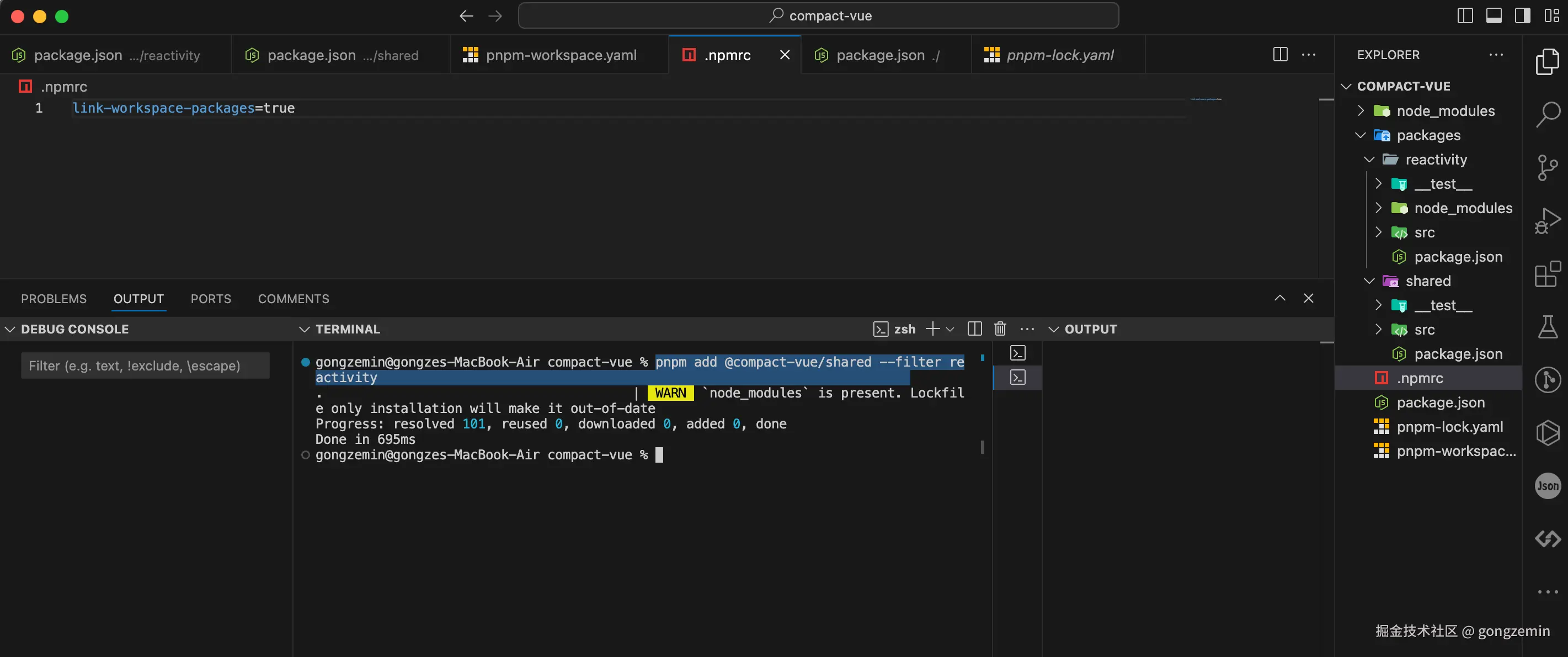The width and height of the screenshot is (1568, 657).
Task: Open the Source Control view icon
Action: [x=1547, y=167]
